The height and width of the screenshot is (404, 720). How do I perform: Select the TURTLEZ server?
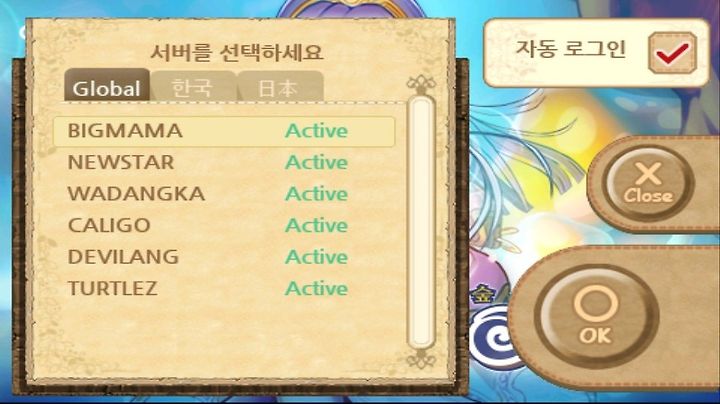224,288
